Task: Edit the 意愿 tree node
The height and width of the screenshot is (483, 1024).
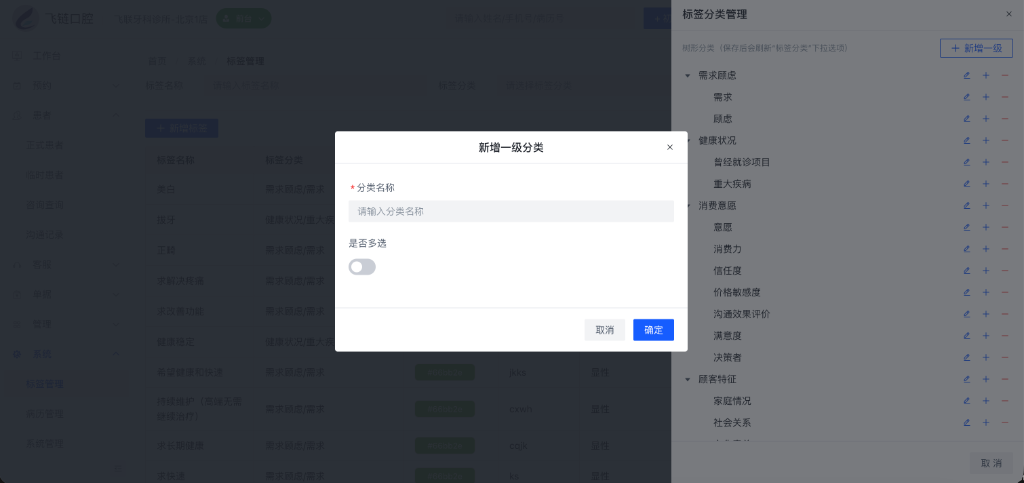Action: (x=967, y=227)
